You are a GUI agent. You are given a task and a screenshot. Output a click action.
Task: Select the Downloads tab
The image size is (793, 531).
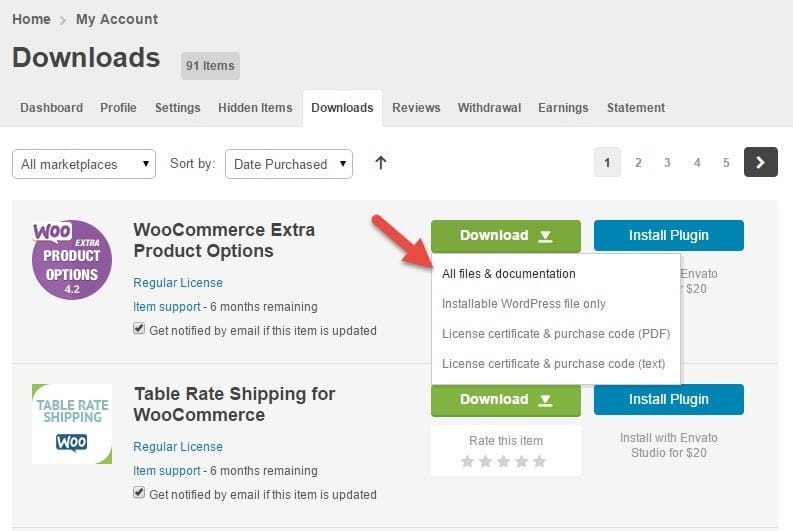pos(342,108)
